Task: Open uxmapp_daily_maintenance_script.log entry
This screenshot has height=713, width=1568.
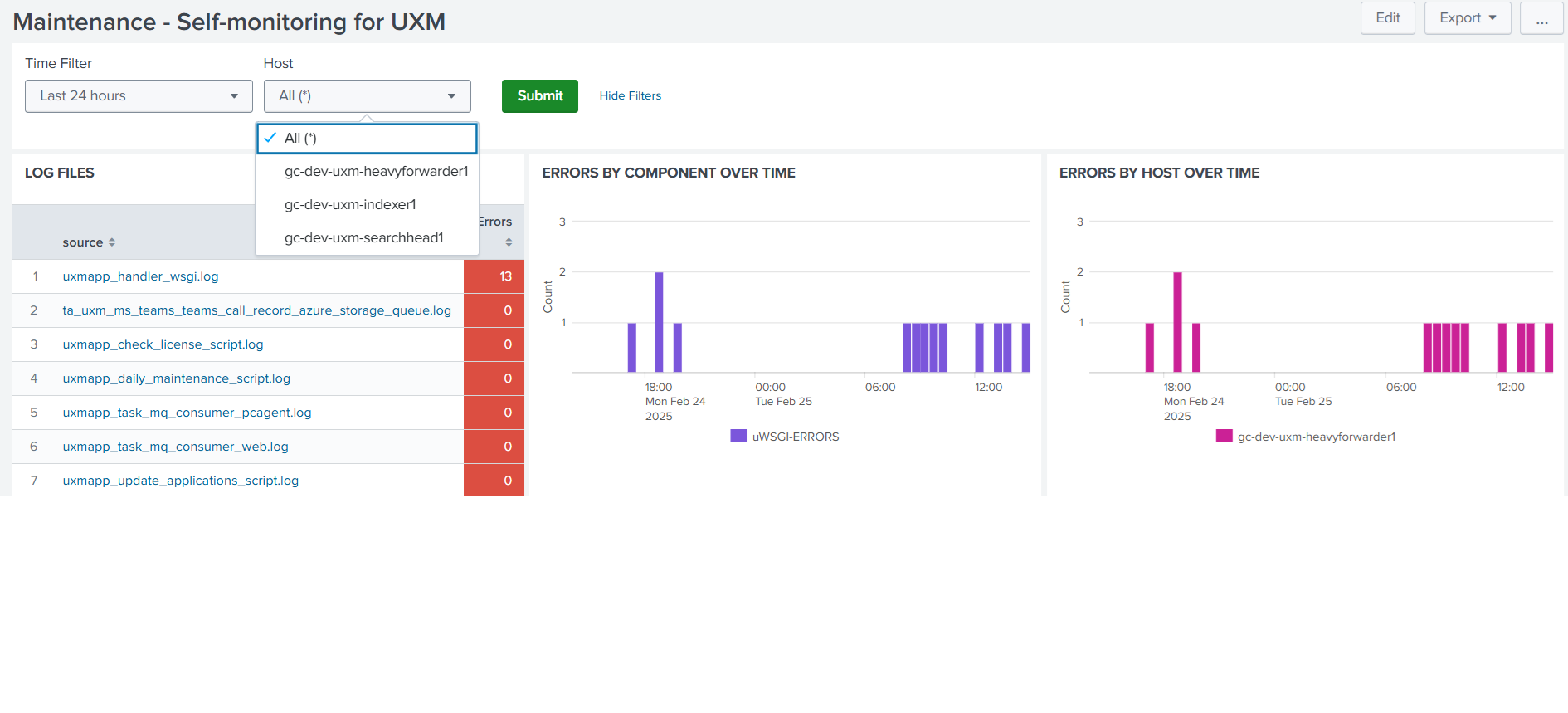Action: (x=176, y=378)
